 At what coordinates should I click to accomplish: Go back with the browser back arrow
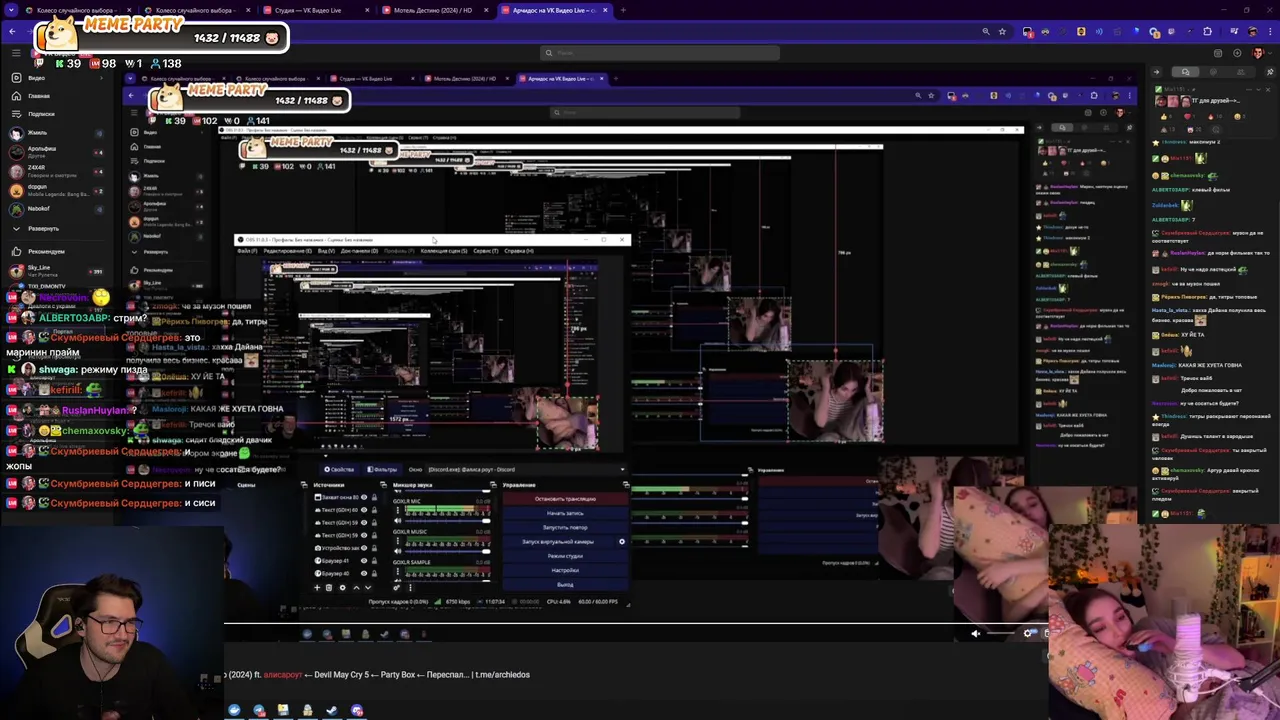pyautogui.click(x=12, y=32)
